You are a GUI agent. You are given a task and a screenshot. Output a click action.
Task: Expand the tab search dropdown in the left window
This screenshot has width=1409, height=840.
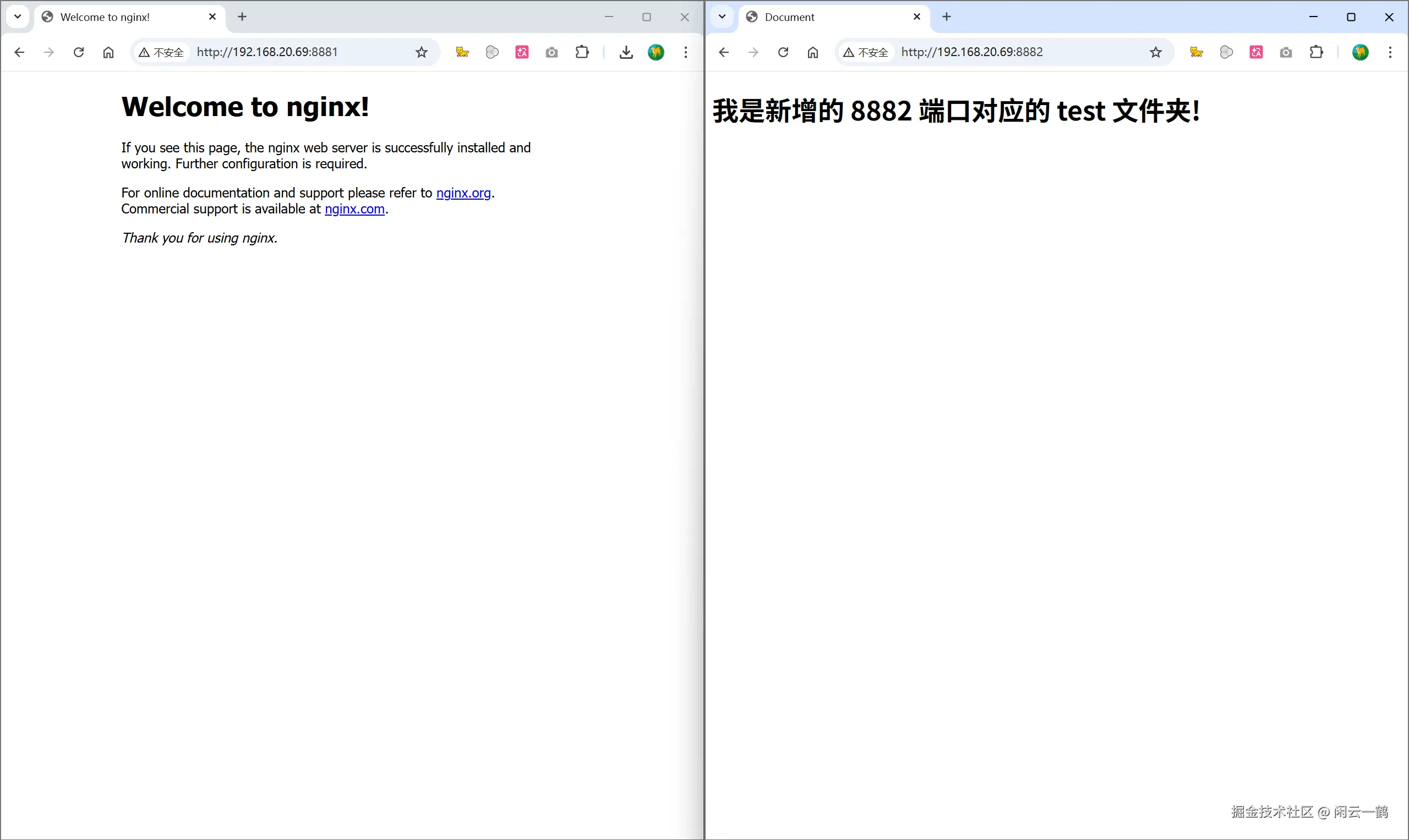click(x=18, y=17)
